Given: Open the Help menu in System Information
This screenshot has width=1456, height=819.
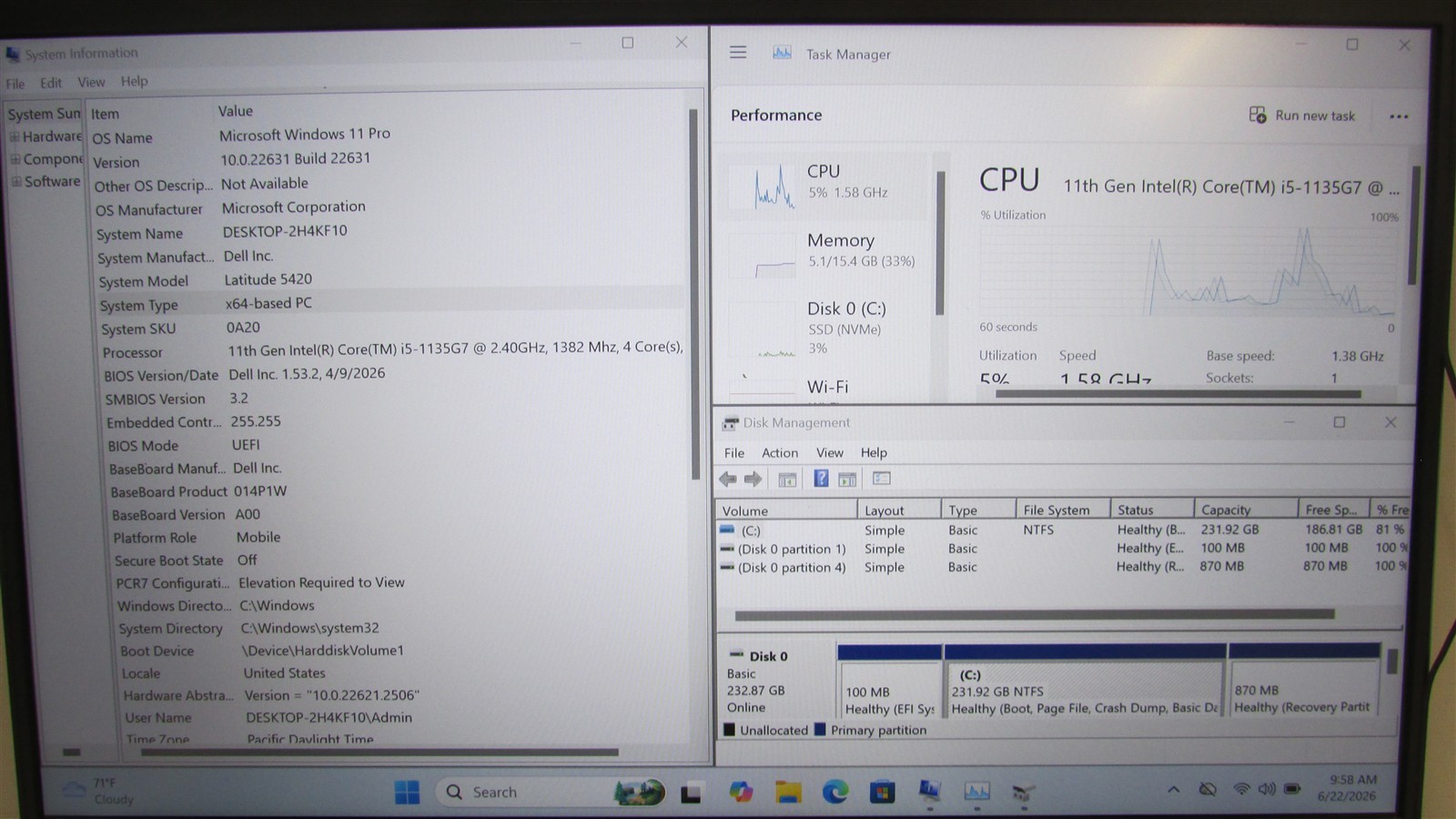Looking at the screenshot, I should (x=134, y=81).
